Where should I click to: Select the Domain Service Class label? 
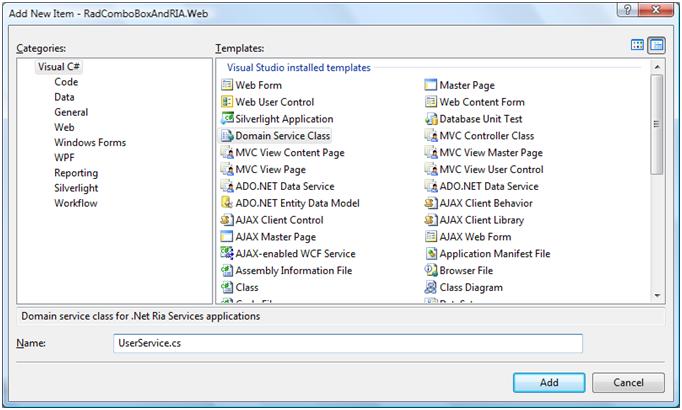pyautogui.click(x=283, y=136)
